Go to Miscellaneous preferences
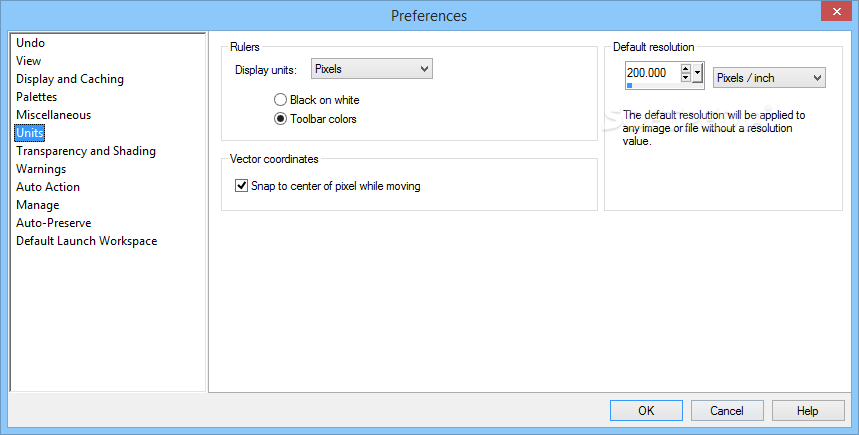This screenshot has width=859, height=435. point(53,115)
